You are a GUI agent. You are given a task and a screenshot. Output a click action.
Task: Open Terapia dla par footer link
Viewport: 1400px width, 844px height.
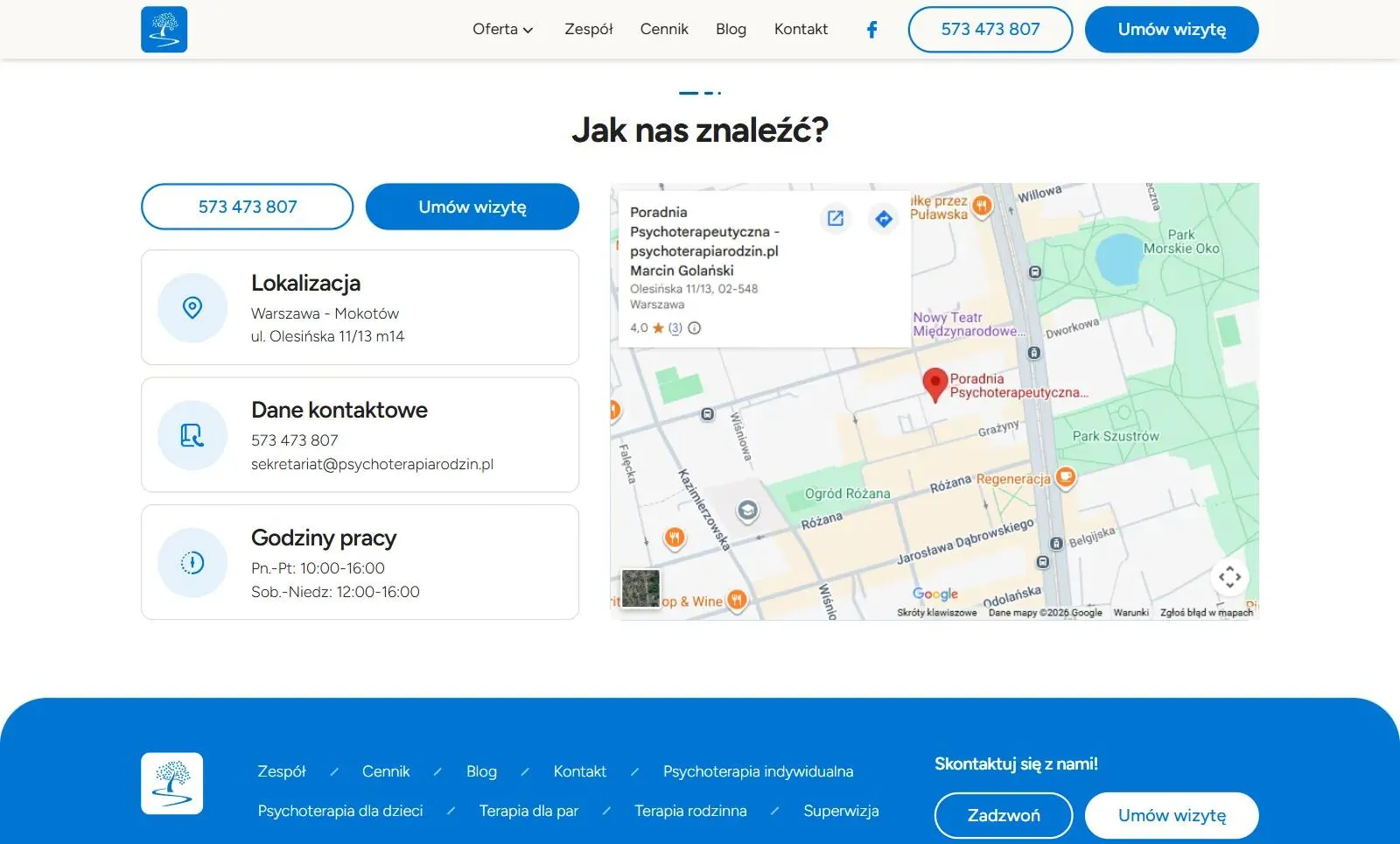[x=528, y=811]
